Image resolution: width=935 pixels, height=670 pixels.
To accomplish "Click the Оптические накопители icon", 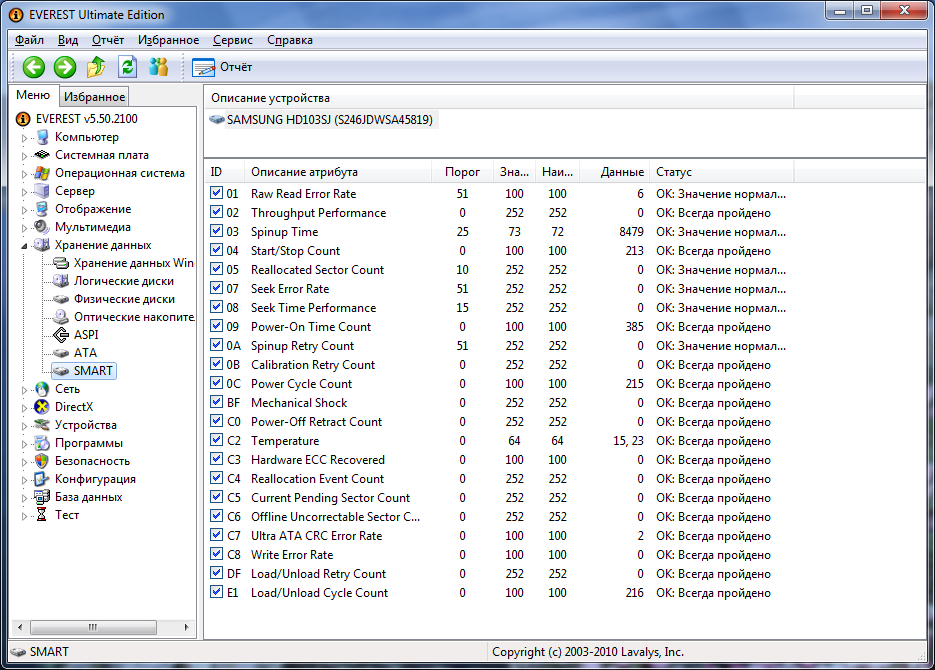I will point(61,317).
